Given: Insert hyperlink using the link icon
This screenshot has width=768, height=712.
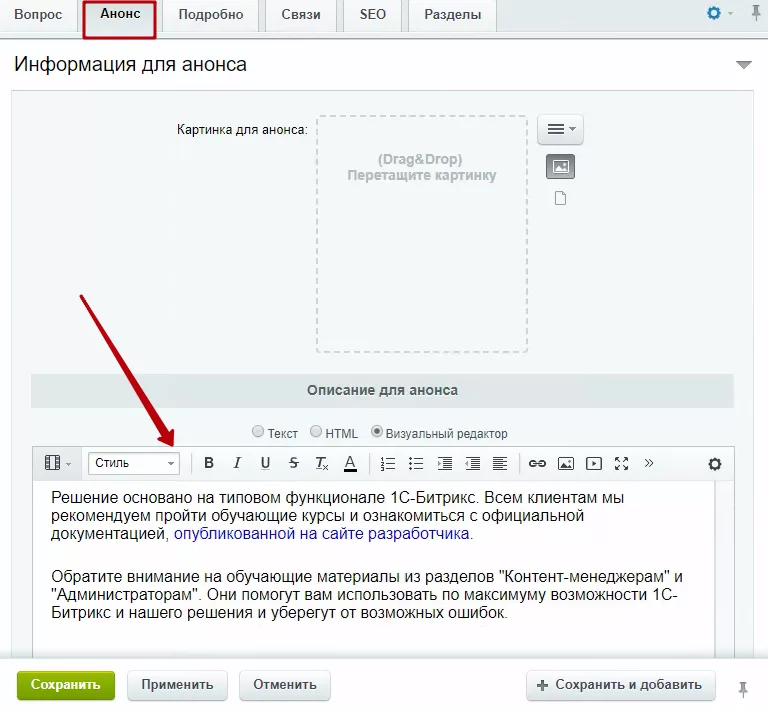Looking at the screenshot, I should (x=537, y=463).
